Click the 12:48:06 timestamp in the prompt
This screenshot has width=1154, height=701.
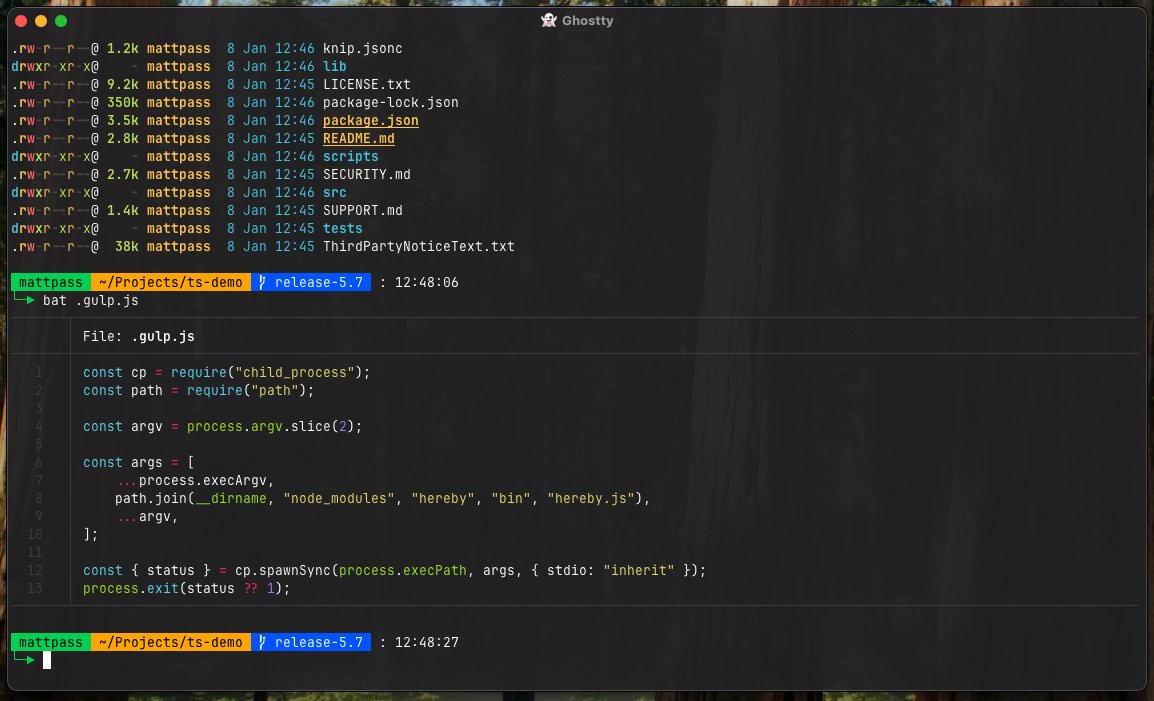point(425,282)
